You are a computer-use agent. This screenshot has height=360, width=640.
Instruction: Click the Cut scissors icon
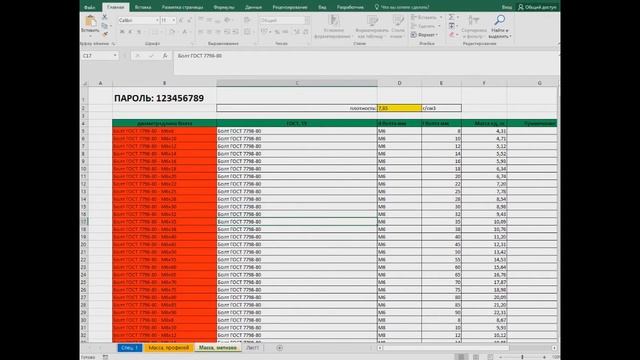[x=105, y=17]
